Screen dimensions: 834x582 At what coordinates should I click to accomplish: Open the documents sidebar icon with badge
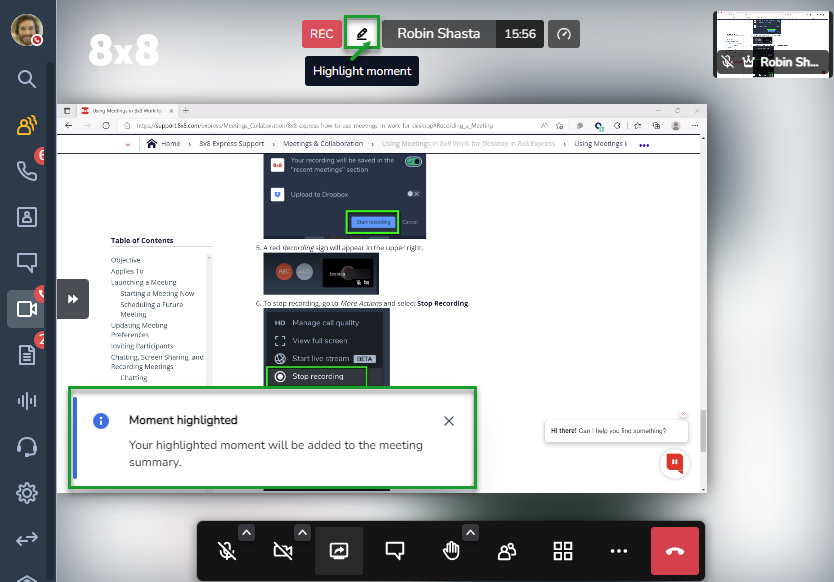coord(27,355)
